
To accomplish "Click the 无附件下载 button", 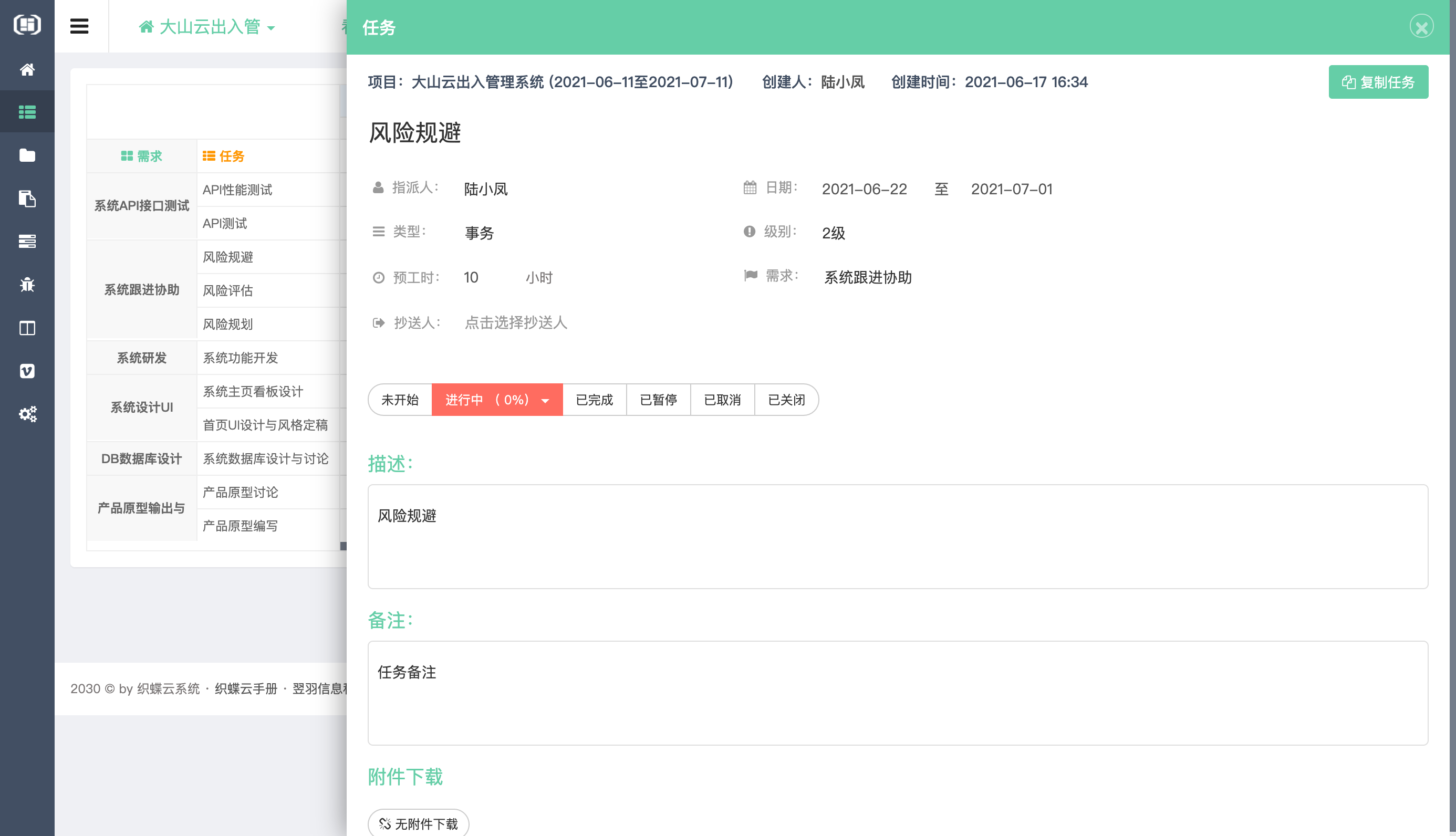I will (419, 823).
